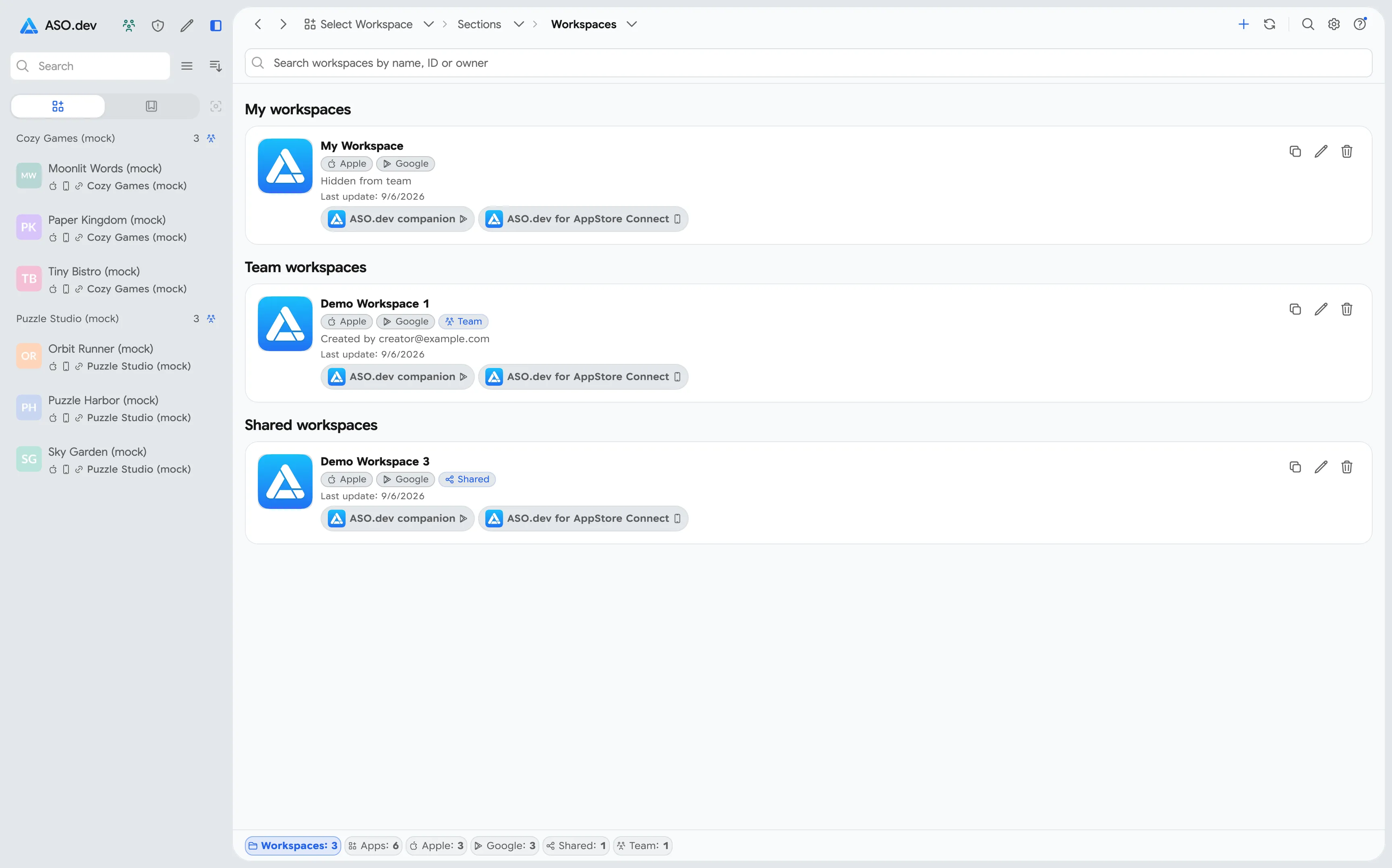Click the pencil icon in sidebar header
1392x868 pixels.
click(x=186, y=25)
